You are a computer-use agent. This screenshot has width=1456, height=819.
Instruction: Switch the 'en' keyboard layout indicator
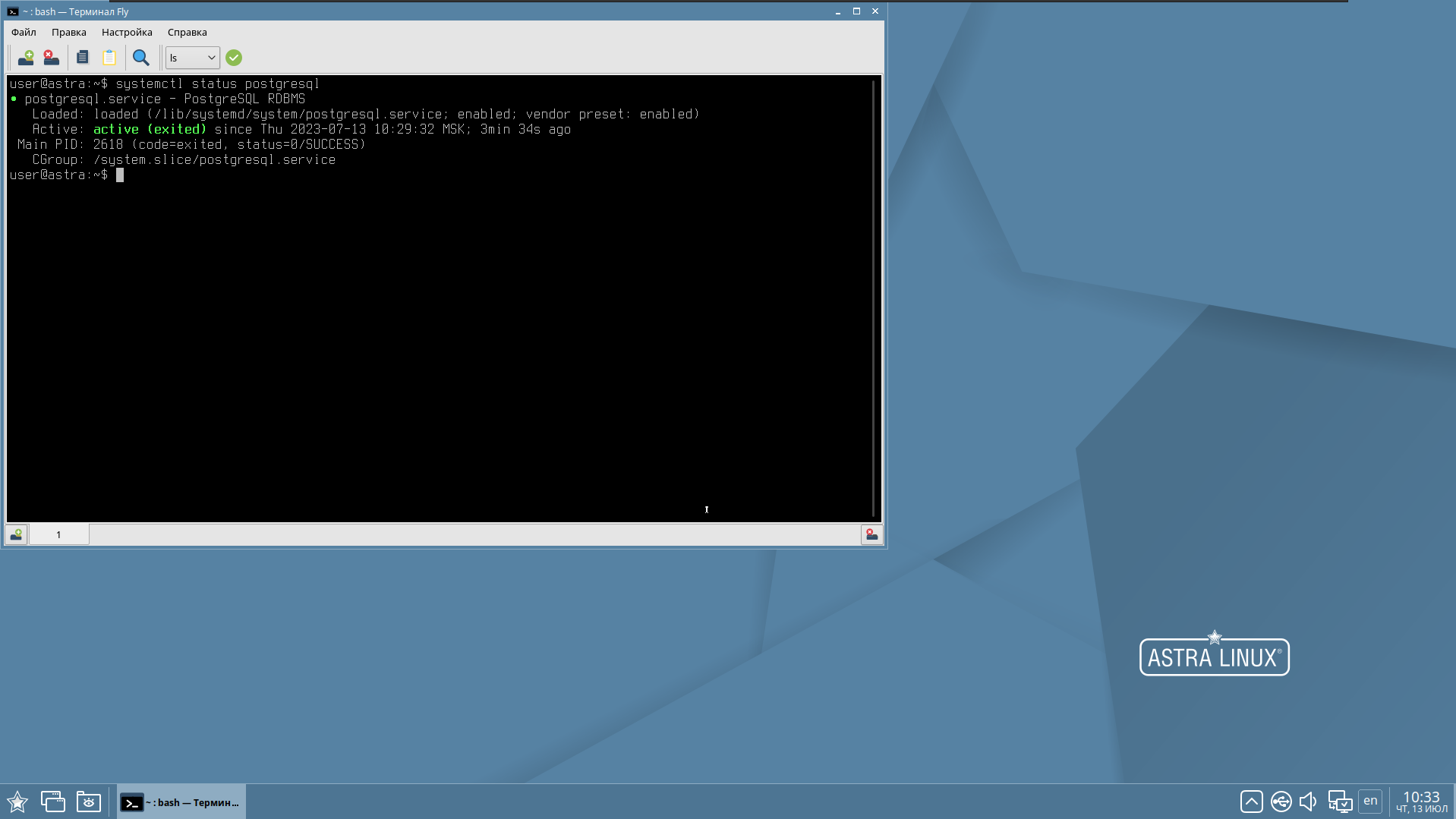(1370, 801)
